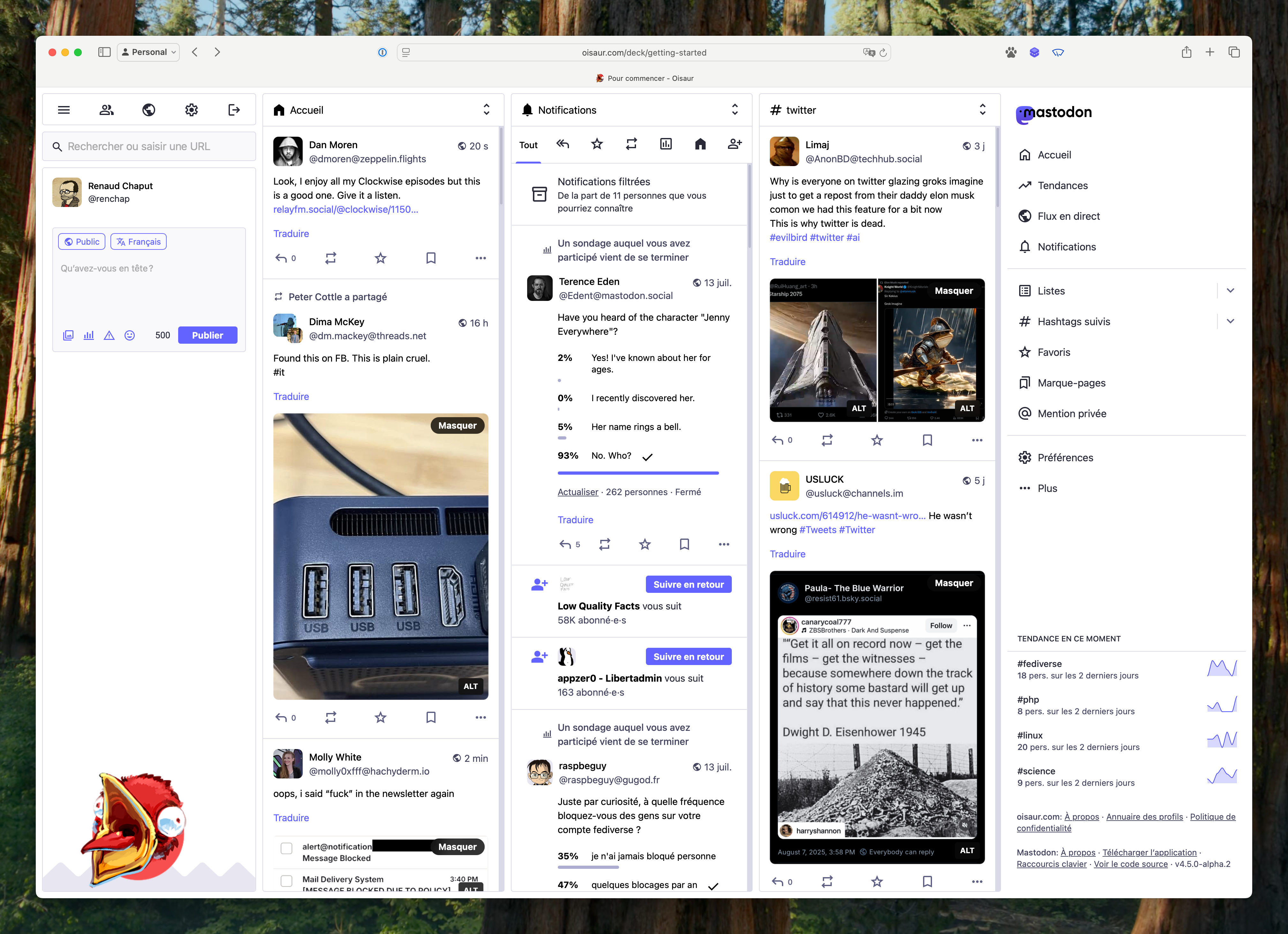Expand Accueil column settings
1288x934 pixels.
486,110
